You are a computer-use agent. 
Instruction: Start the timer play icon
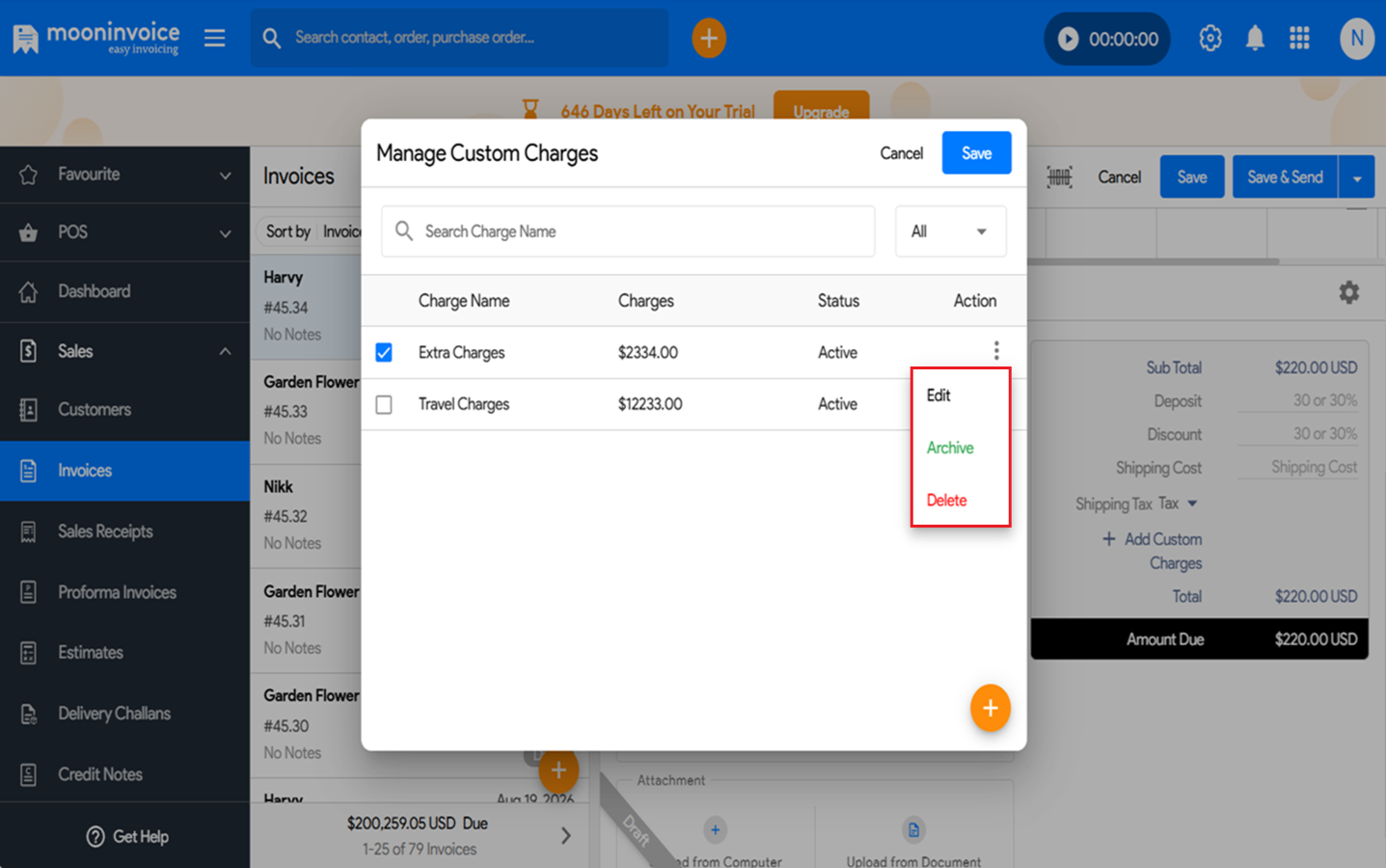[x=1068, y=39]
